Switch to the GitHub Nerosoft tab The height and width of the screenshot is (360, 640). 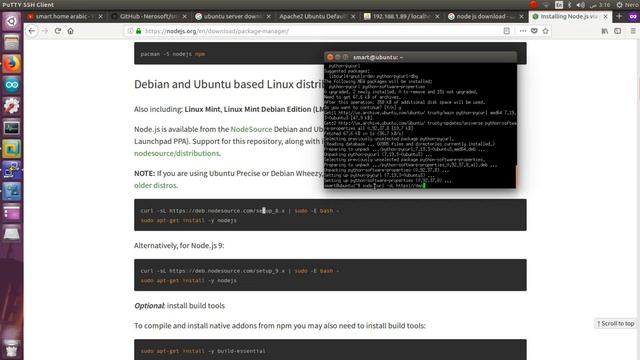click(149, 16)
